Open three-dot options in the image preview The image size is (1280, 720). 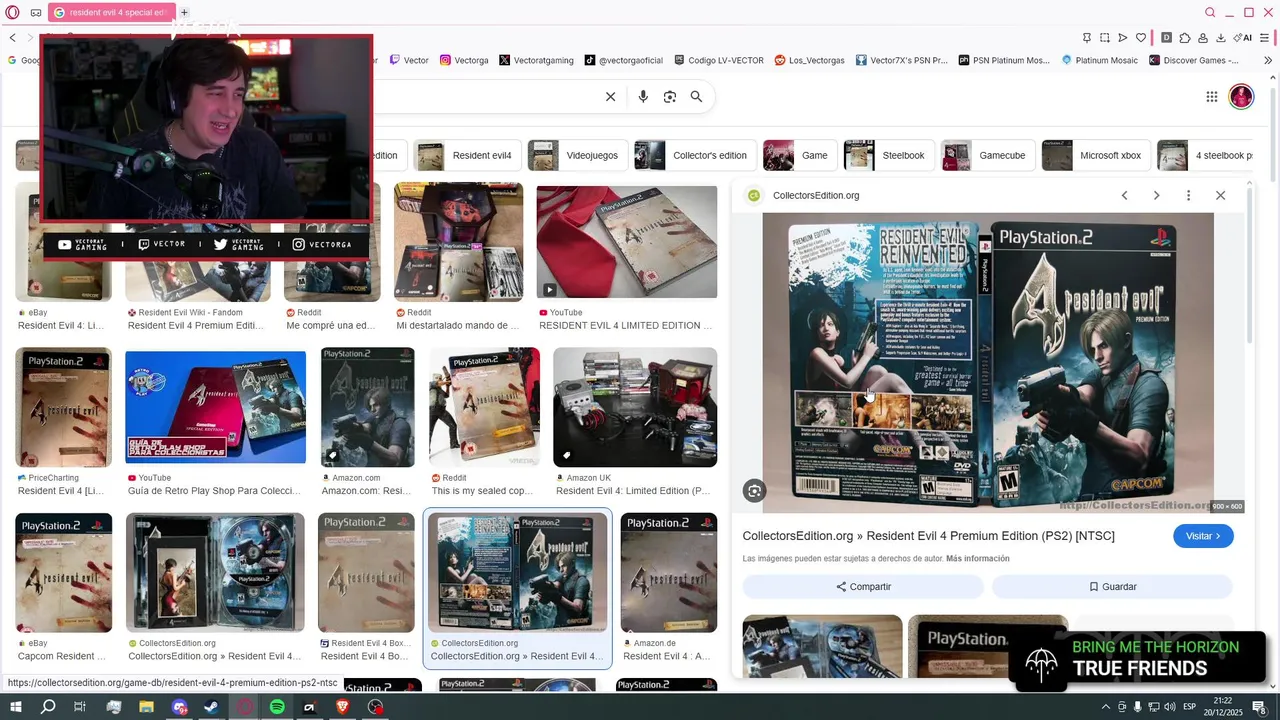(x=1188, y=195)
